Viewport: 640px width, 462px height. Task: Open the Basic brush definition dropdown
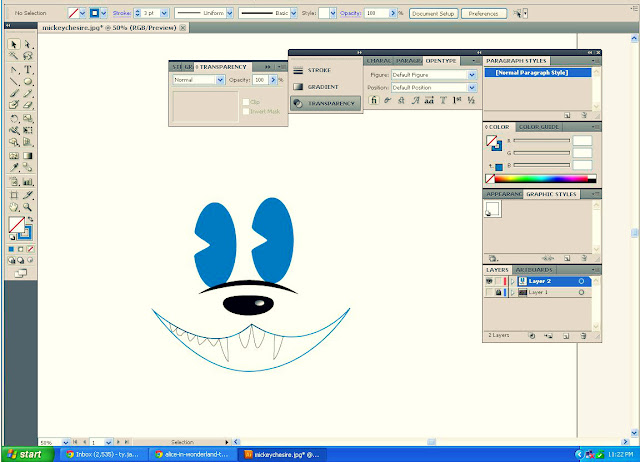click(293, 13)
